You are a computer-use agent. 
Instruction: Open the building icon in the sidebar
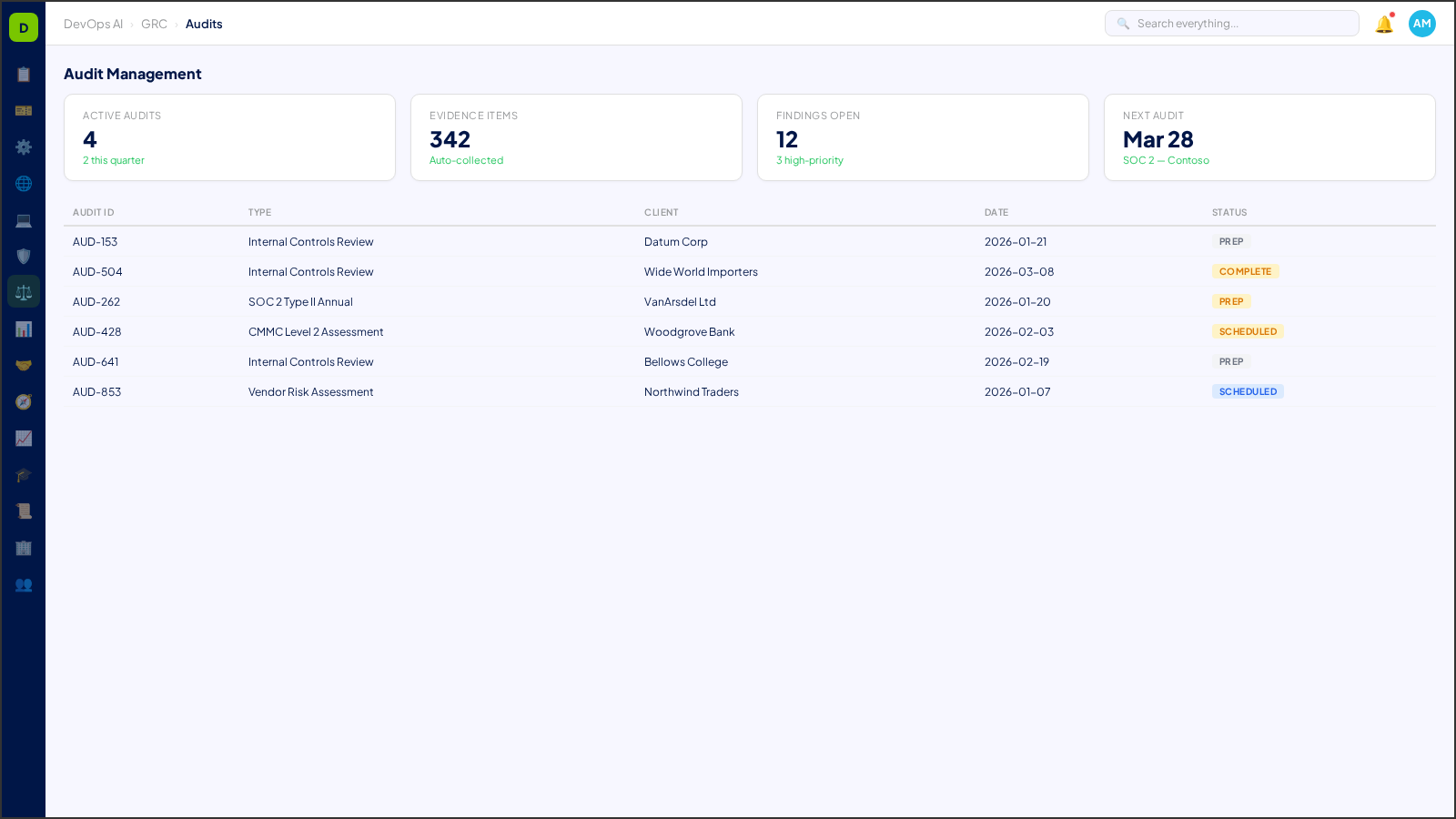click(x=24, y=548)
